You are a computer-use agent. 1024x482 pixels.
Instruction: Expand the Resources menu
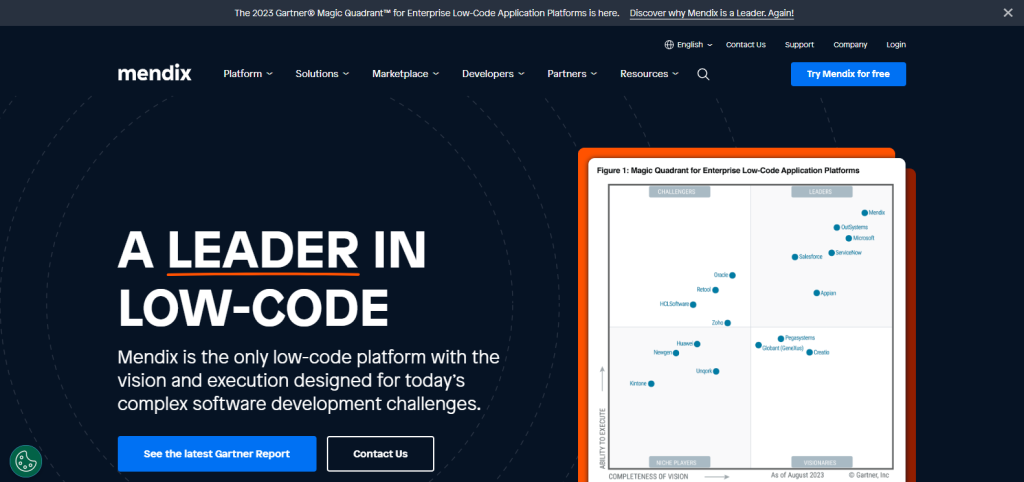649,74
